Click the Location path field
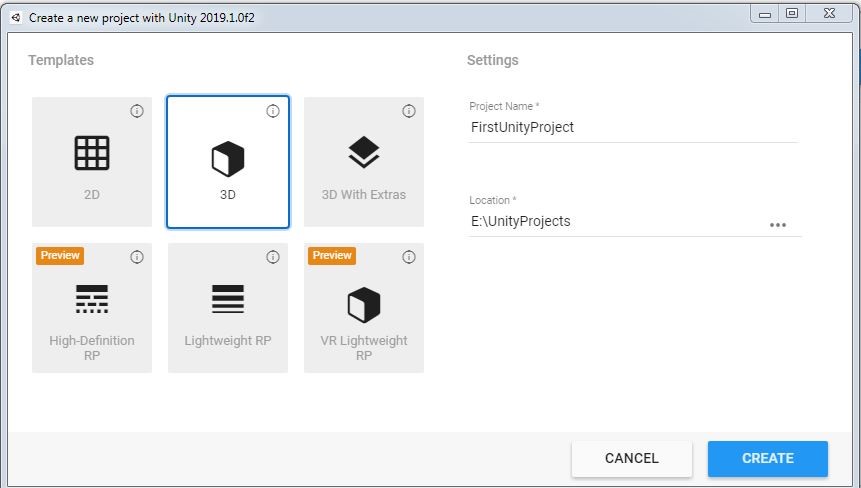861x488 pixels. (615, 222)
